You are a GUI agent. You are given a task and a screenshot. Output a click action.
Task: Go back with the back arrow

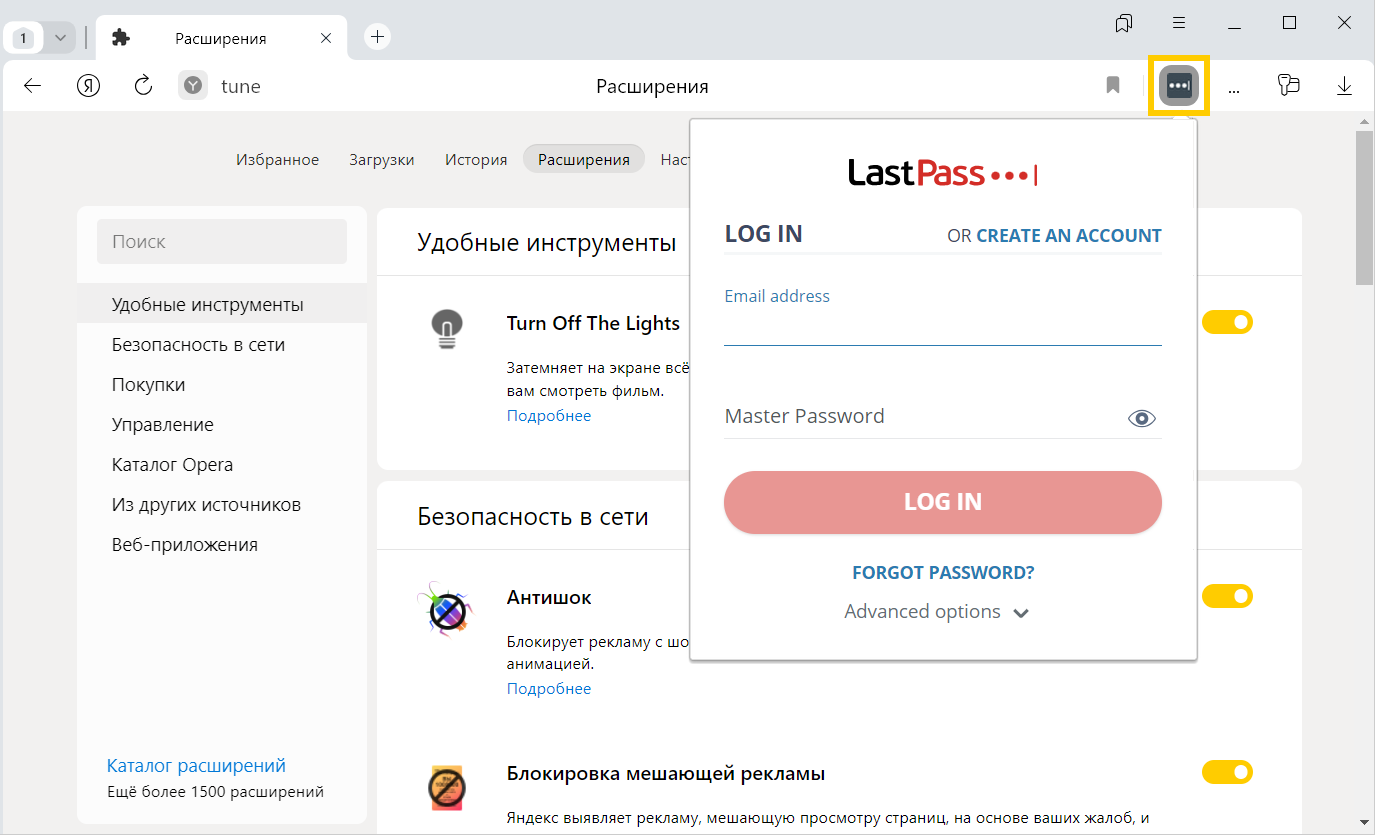coord(33,86)
